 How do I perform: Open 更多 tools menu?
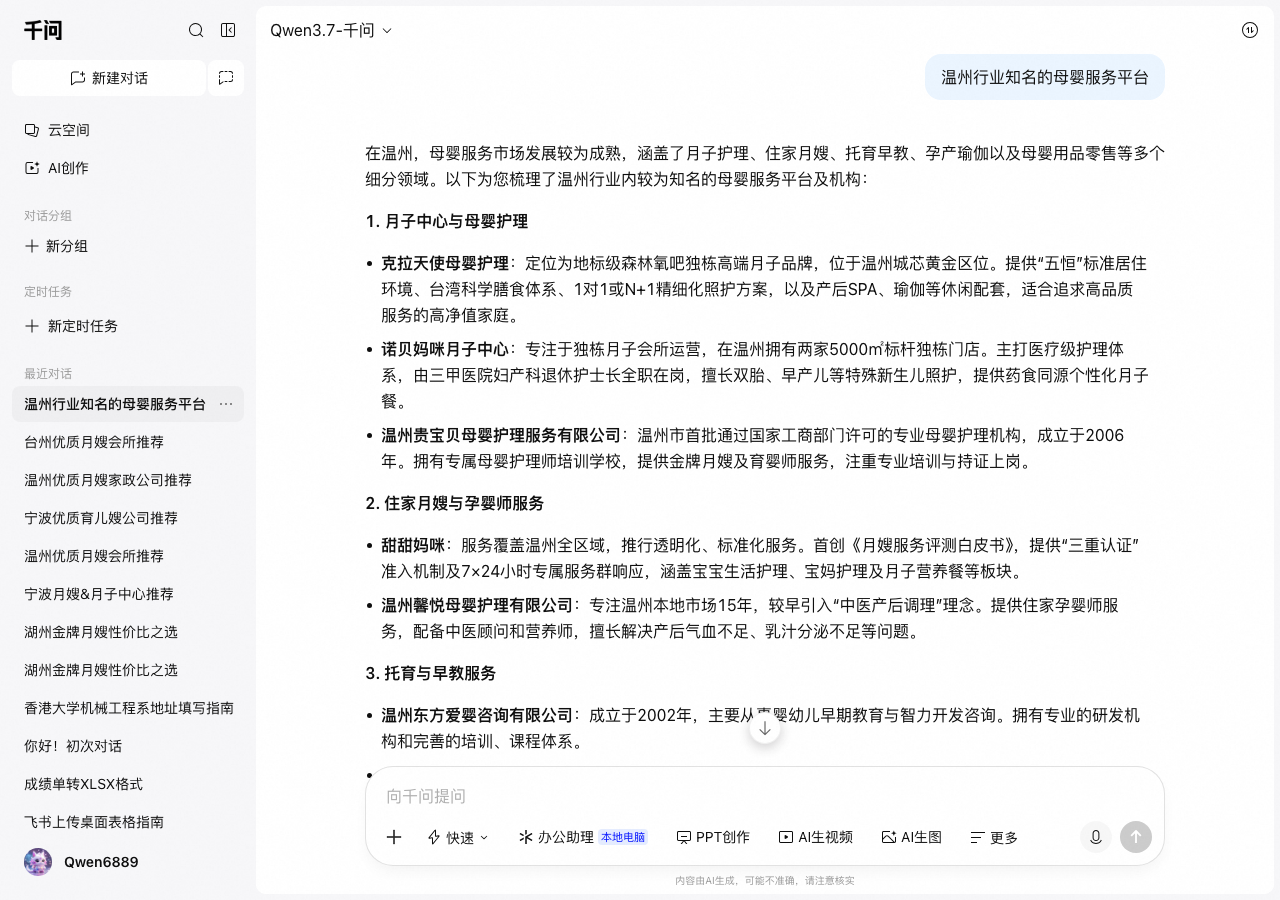[x=994, y=837]
